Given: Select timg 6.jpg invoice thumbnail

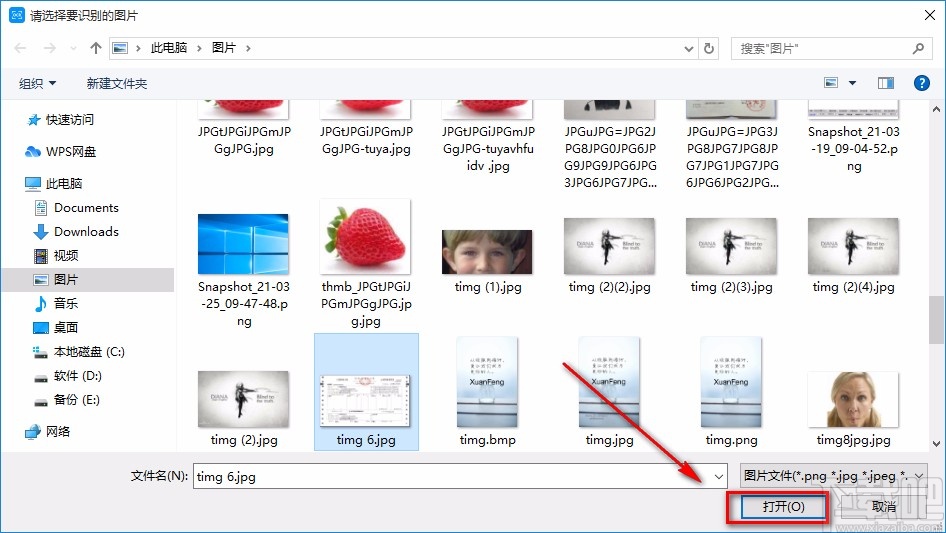Looking at the screenshot, I should click(x=366, y=401).
